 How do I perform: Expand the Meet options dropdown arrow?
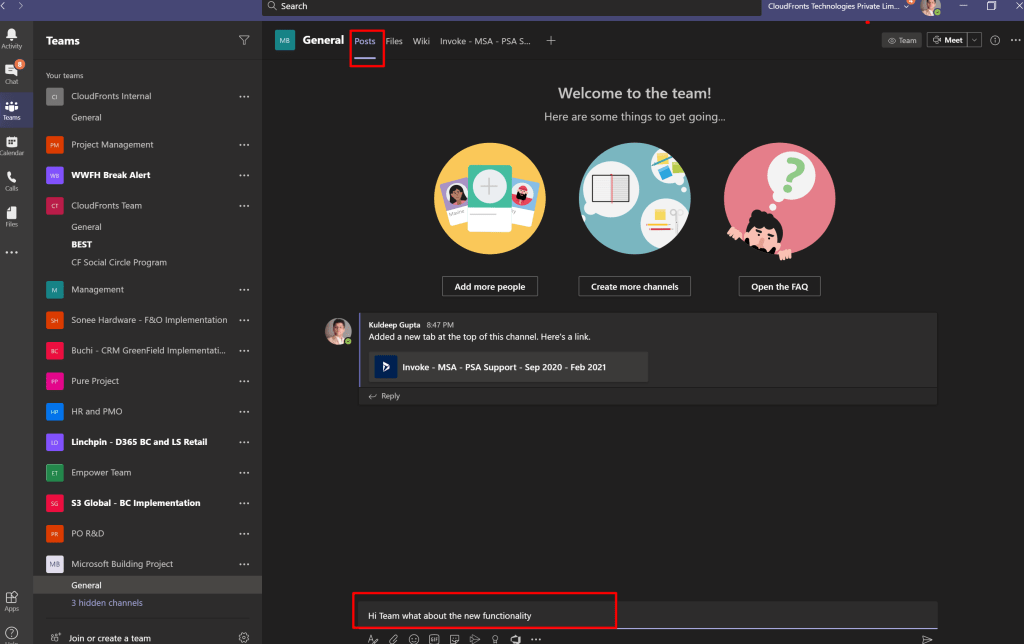tap(974, 41)
